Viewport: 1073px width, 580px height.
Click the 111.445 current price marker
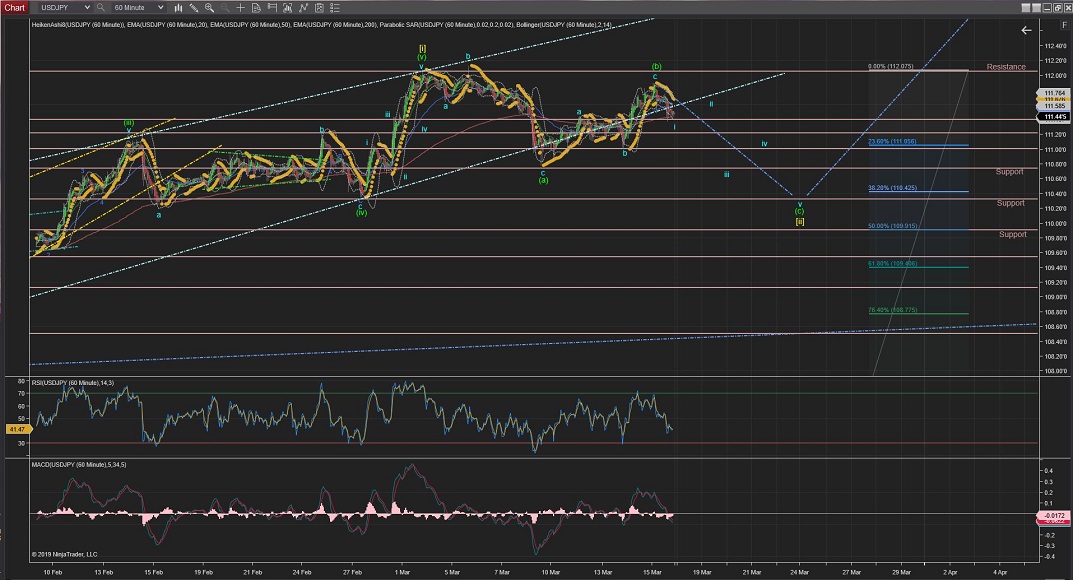1053,116
